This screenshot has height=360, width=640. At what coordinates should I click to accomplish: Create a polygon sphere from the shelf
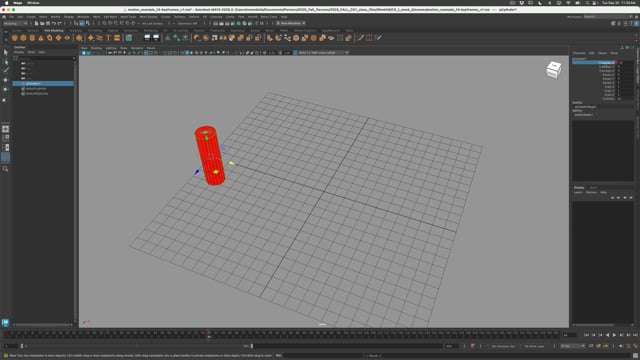[15, 38]
